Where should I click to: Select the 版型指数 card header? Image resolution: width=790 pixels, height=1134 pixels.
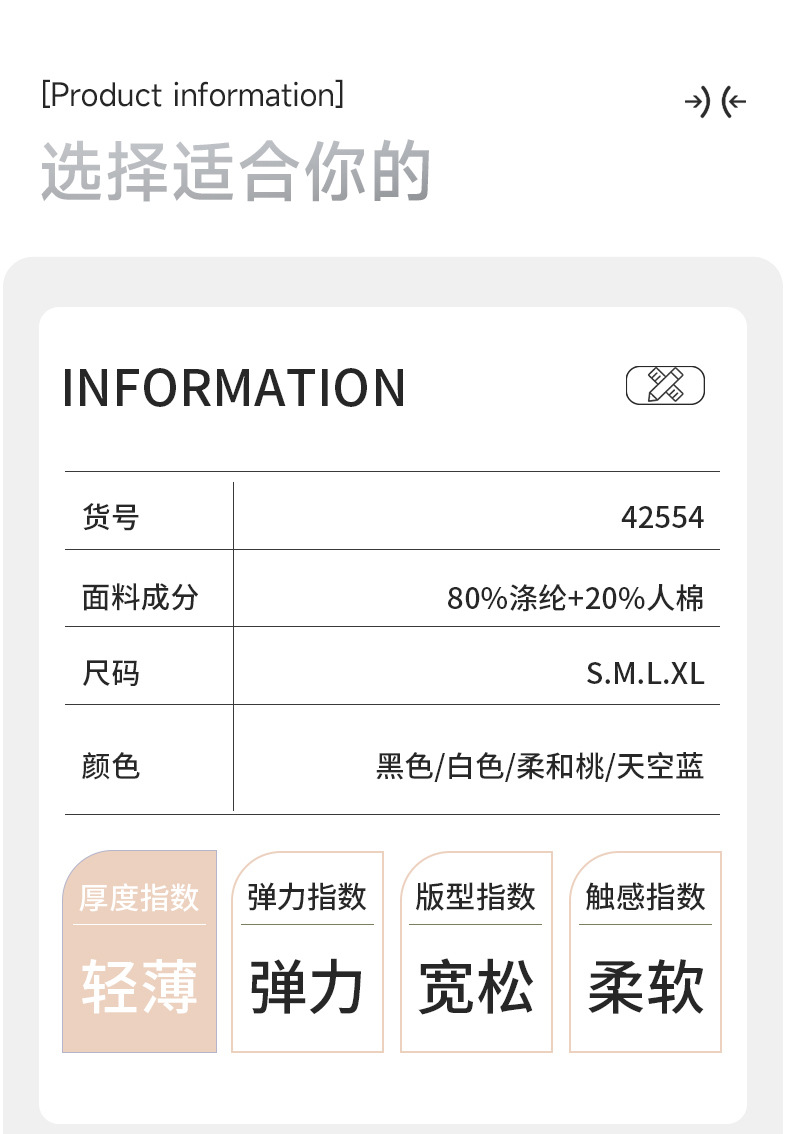tap(476, 897)
